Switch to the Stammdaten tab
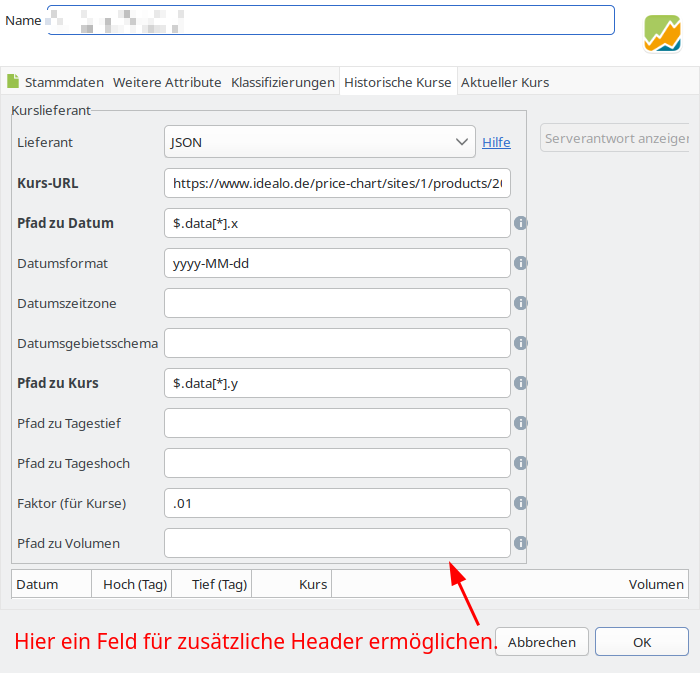The width and height of the screenshot is (700, 673). (56, 82)
